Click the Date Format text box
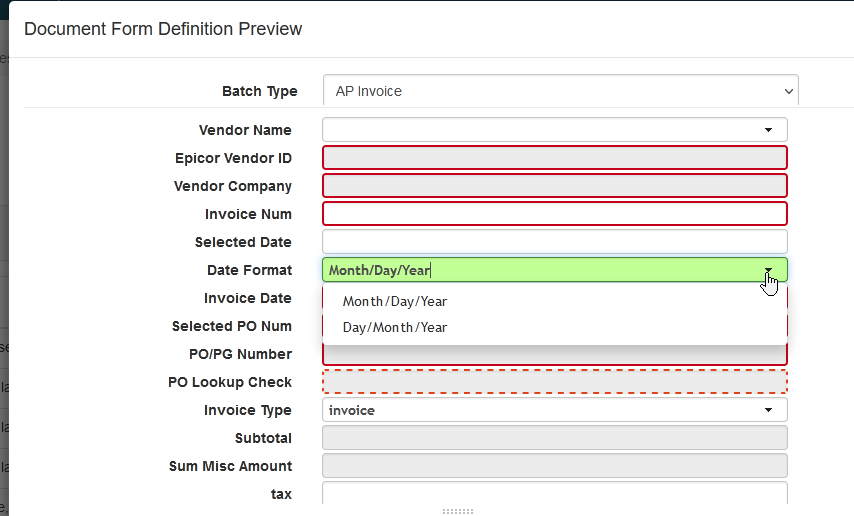The height and width of the screenshot is (516, 854). (540, 270)
